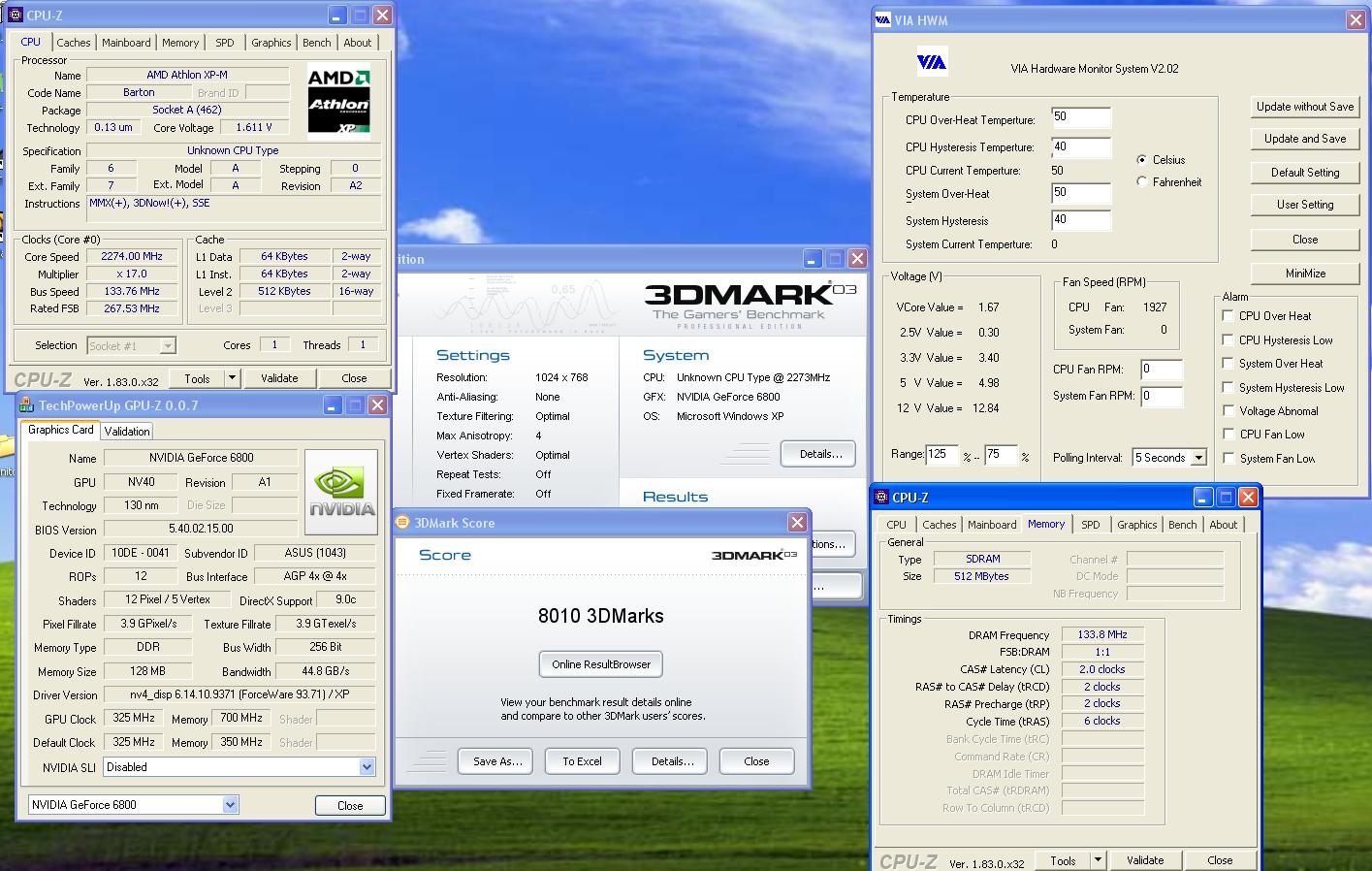This screenshot has width=1372, height=871.
Task: Select the Celsius radio button
Action: pos(1142,160)
